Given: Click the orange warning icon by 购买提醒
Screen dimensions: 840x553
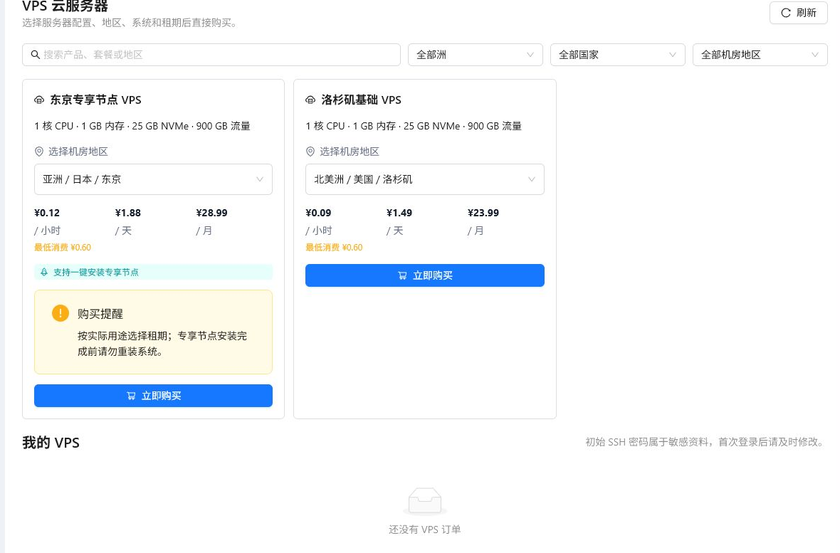Looking at the screenshot, I should coord(60,313).
